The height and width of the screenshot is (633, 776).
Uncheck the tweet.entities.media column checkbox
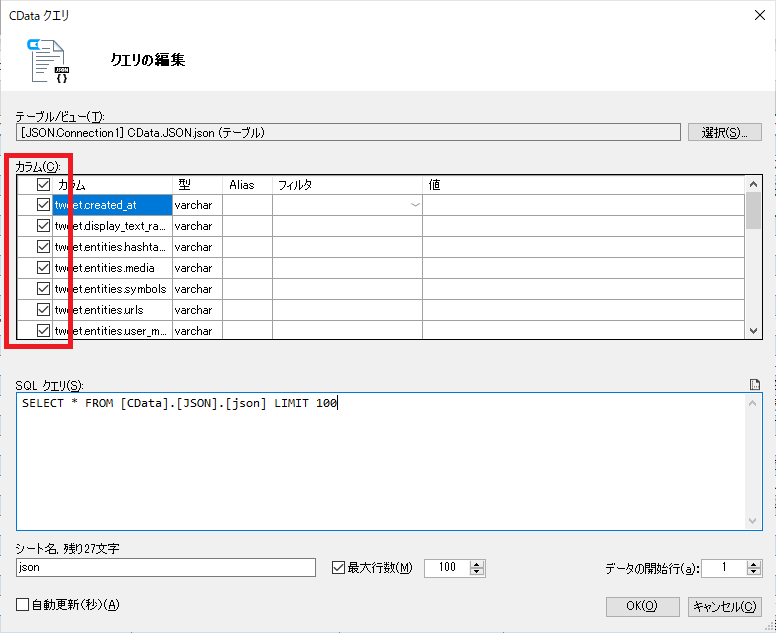point(43,268)
